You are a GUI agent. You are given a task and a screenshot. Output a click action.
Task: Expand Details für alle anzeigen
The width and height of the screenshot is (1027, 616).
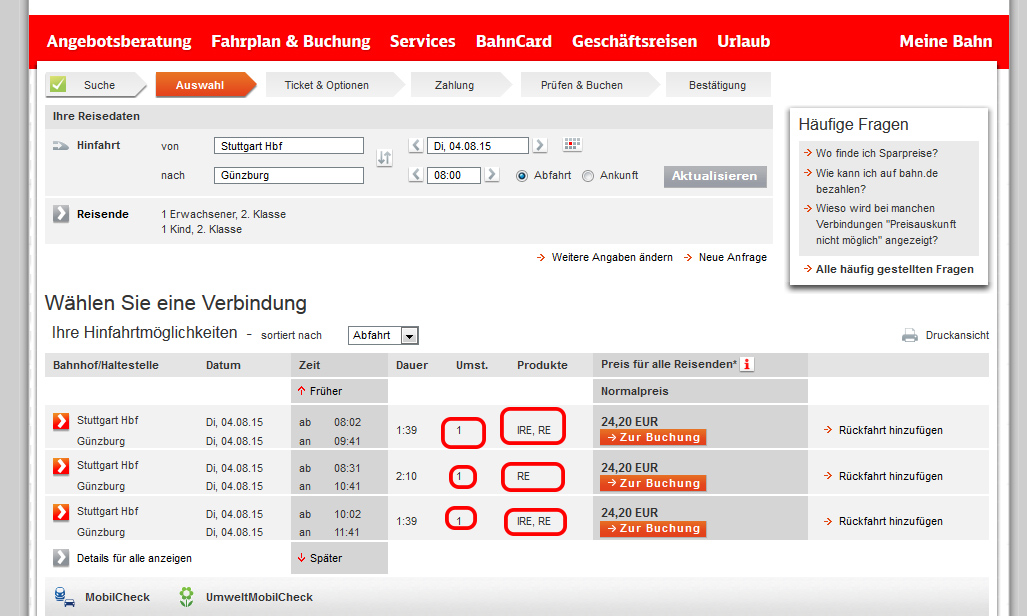61,558
